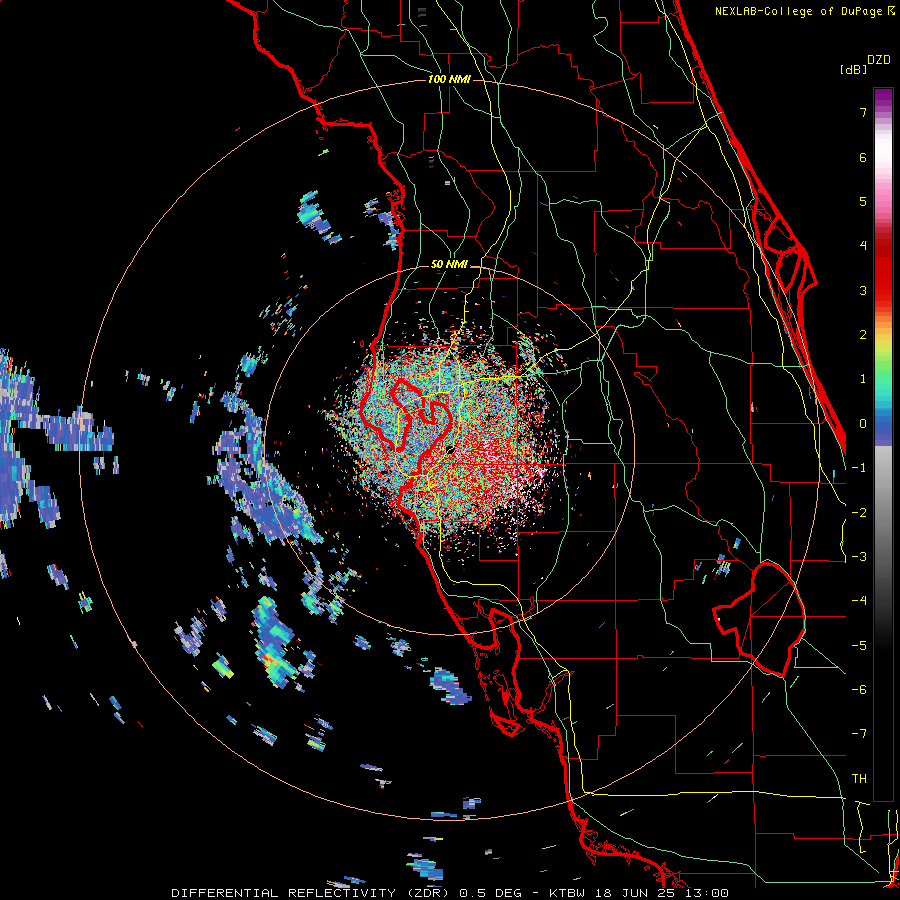Image resolution: width=900 pixels, height=900 pixels.
Task: Click the -4 value on color scale
Action: (x=859, y=601)
